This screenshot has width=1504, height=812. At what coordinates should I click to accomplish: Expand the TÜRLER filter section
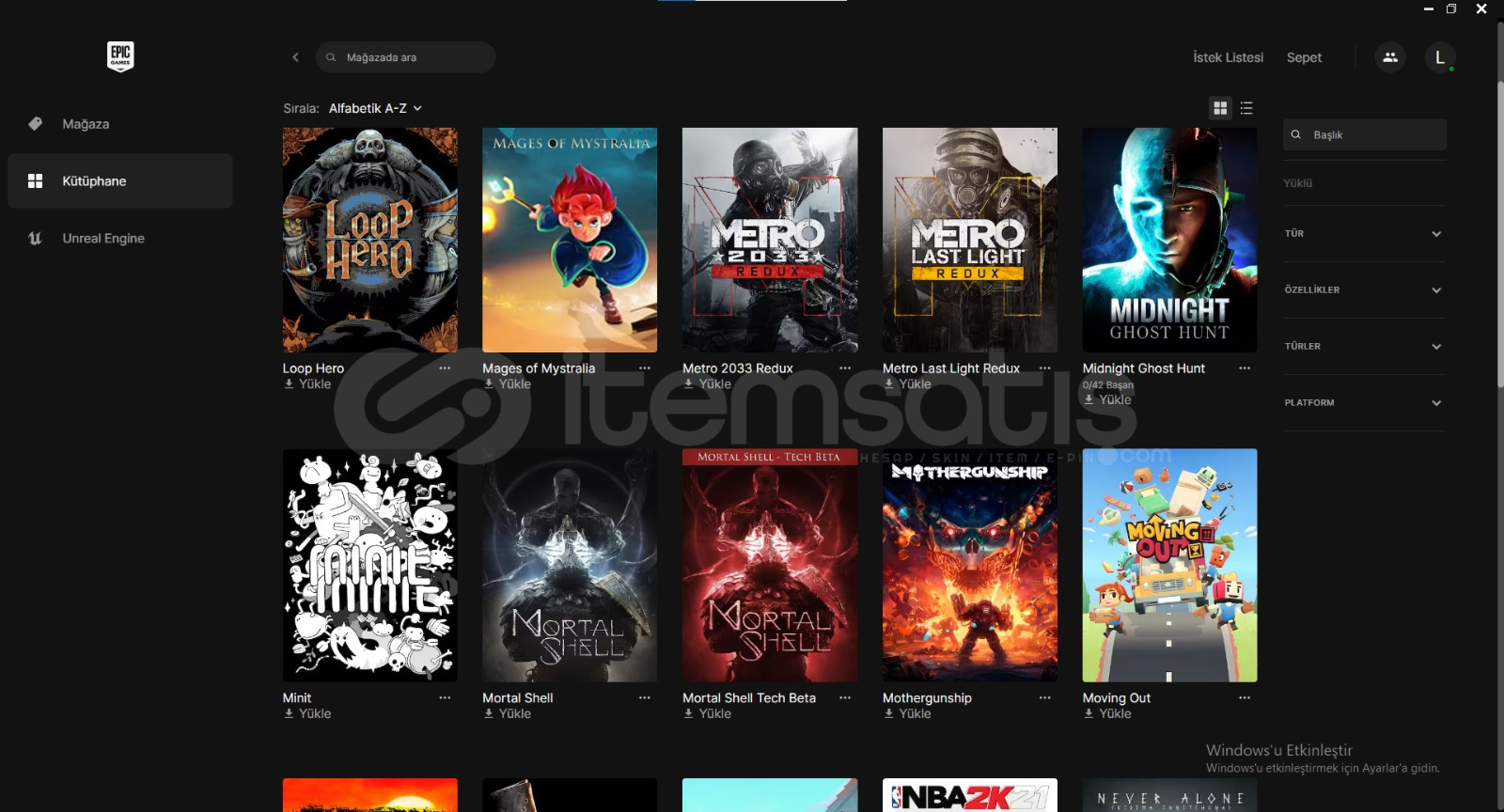point(1364,346)
